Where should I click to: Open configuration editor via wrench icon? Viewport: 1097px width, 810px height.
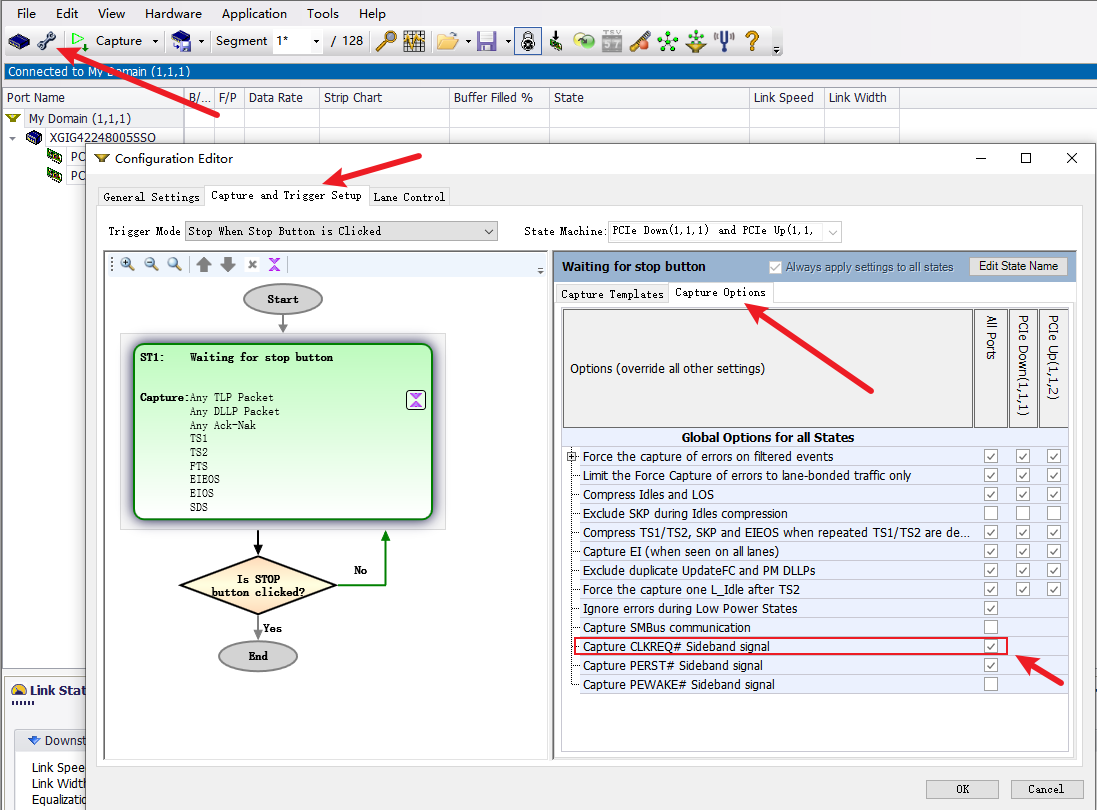coord(47,41)
